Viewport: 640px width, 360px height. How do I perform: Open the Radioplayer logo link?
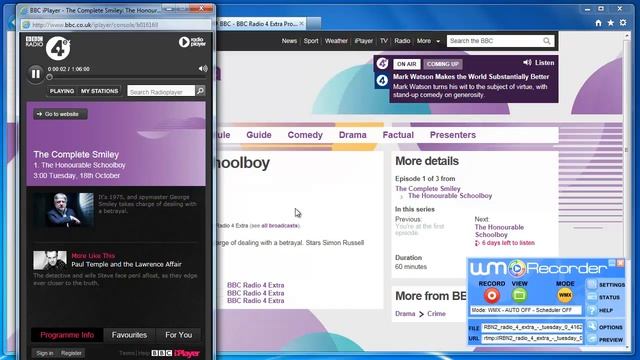click(x=192, y=42)
